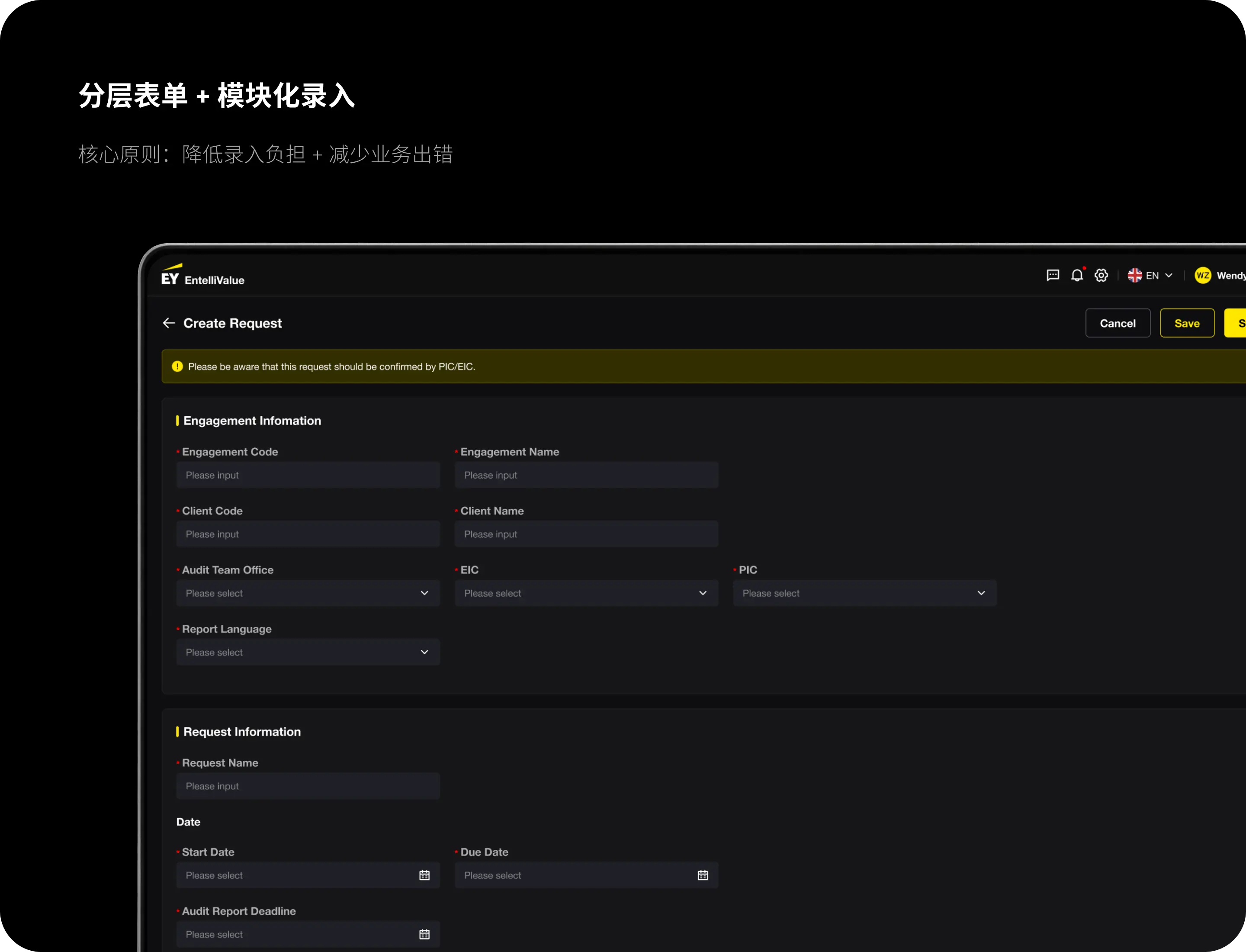Click the Due Date picker field
1246x952 pixels.
point(587,875)
